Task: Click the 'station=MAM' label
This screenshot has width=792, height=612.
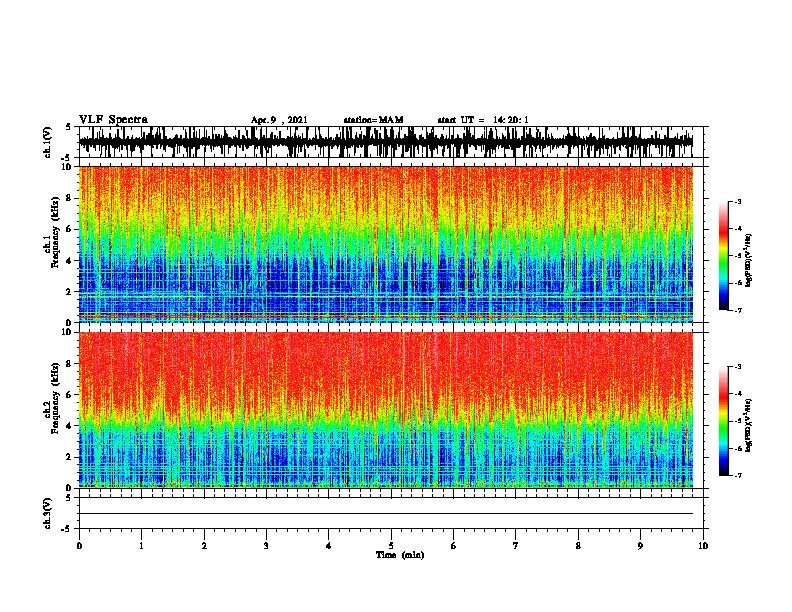Action: point(373,120)
